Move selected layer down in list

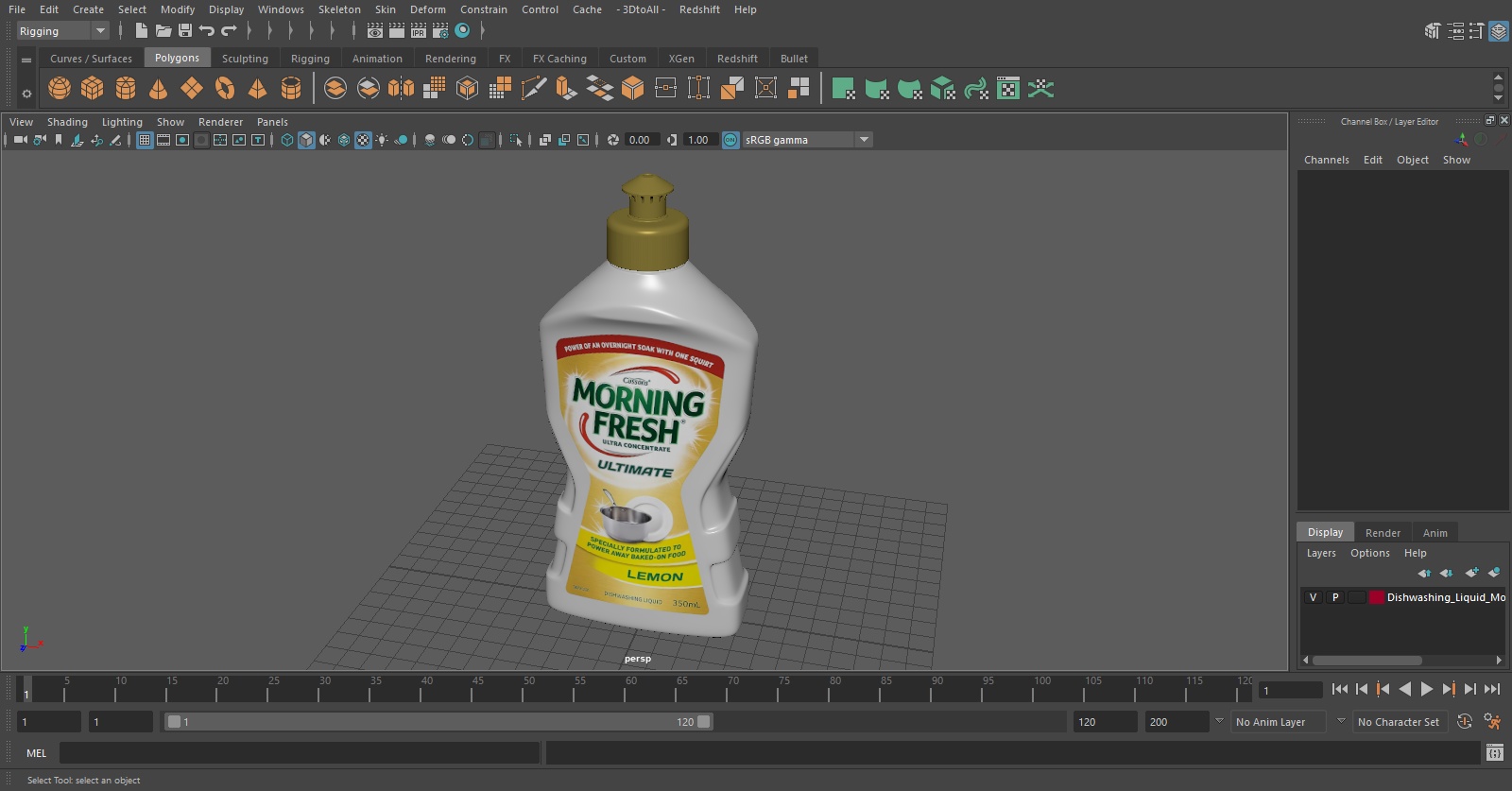click(1447, 573)
